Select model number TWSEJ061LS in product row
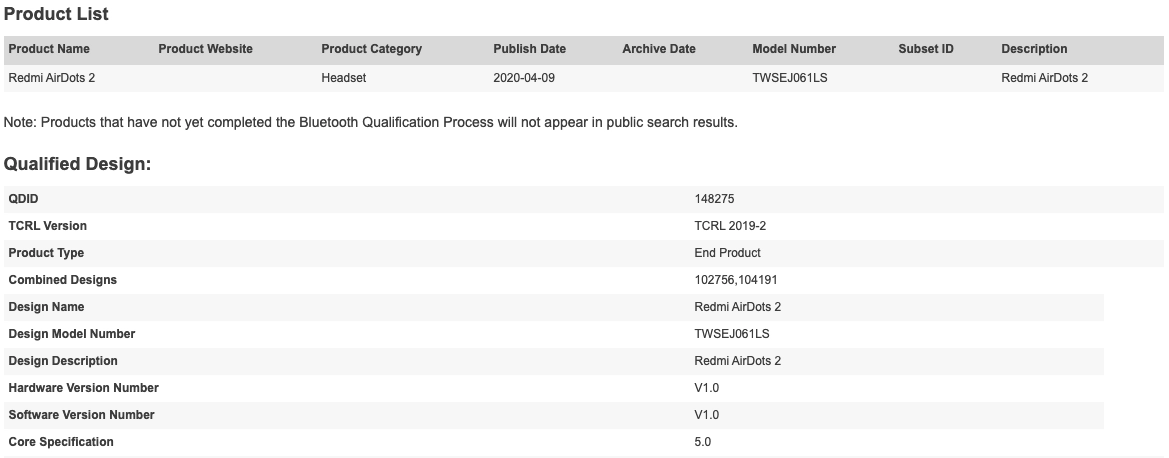This screenshot has height=458, width=1169. [790, 78]
